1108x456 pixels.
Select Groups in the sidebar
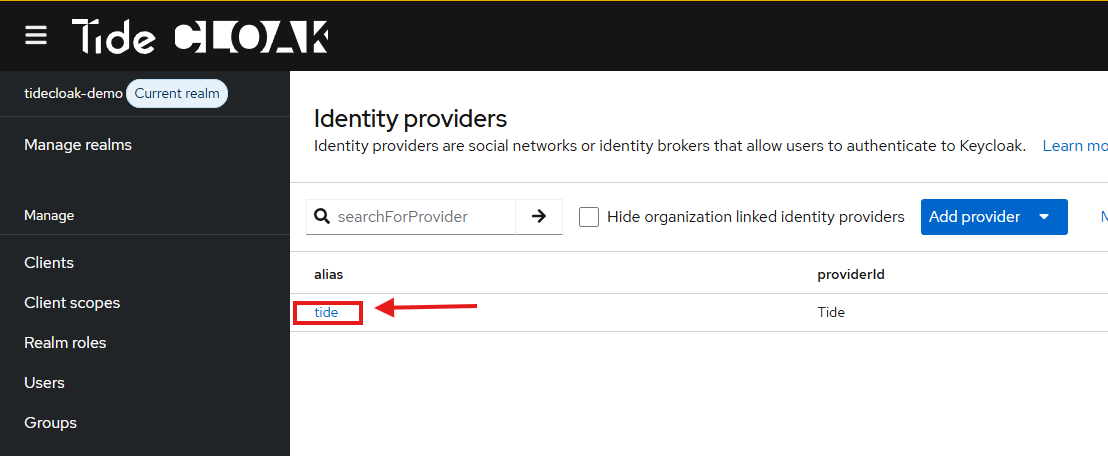tap(50, 423)
